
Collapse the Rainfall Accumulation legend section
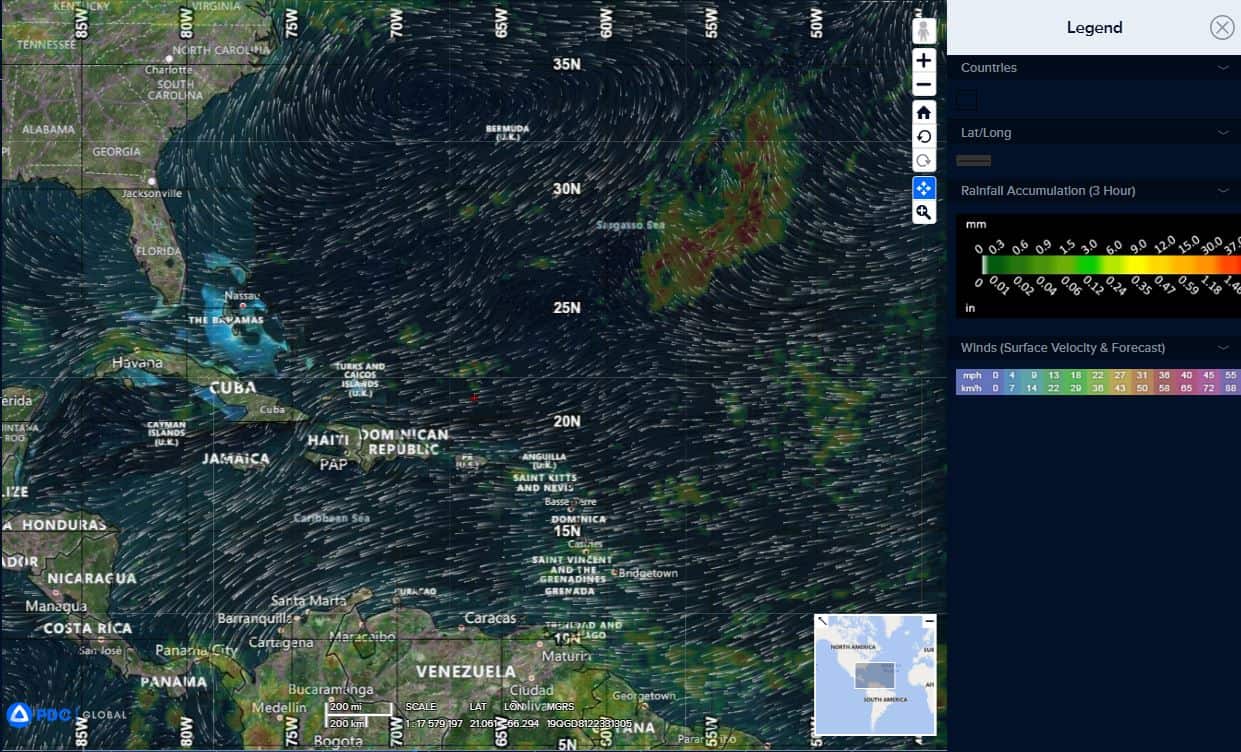click(1222, 191)
